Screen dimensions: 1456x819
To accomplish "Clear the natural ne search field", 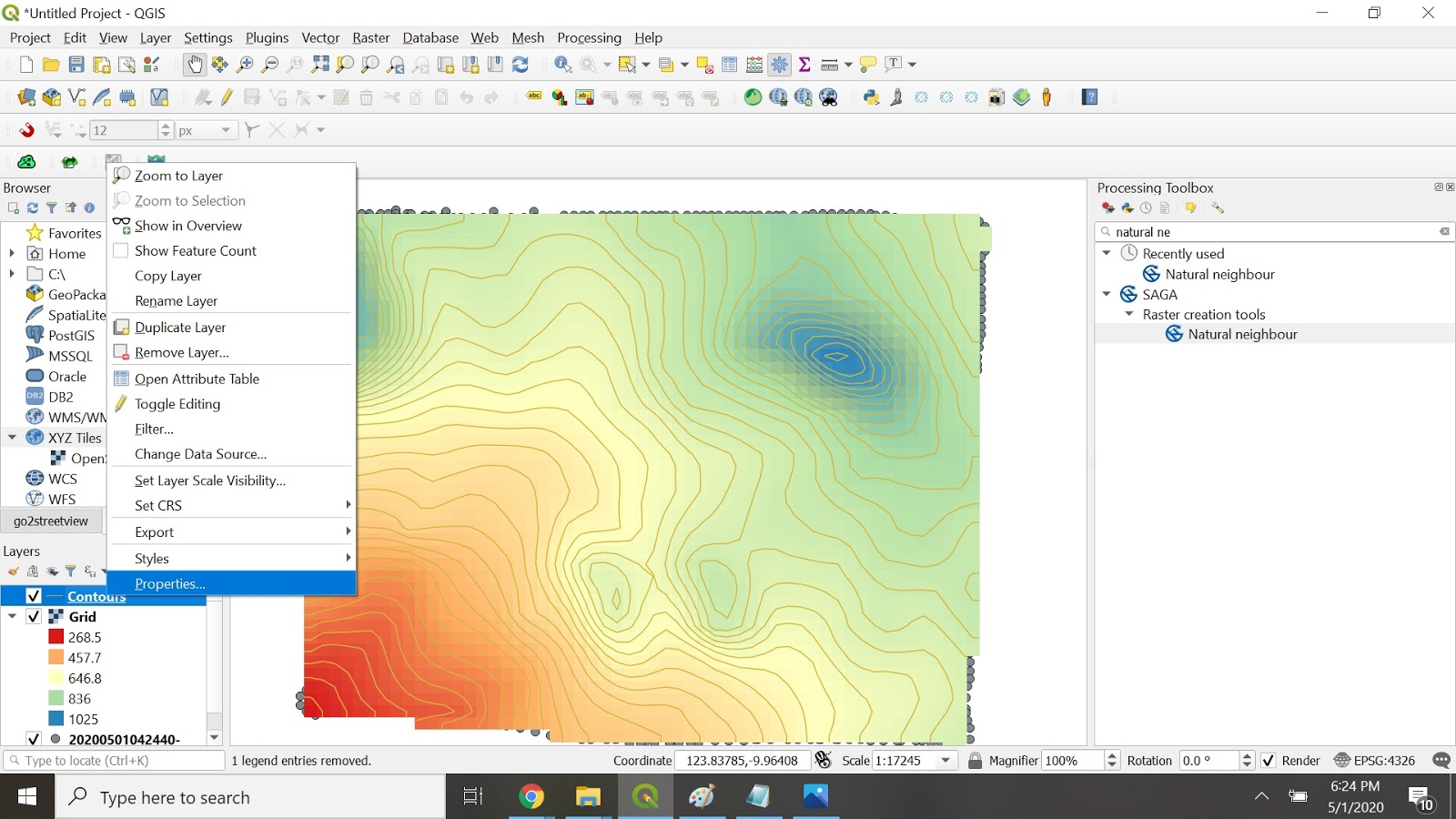I will pyautogui.click(x=1442, y=231).
